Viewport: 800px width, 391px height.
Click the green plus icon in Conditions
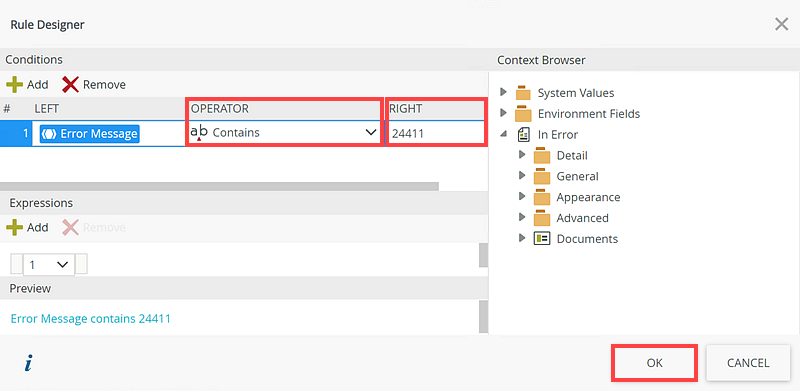(x=15, y=84)
